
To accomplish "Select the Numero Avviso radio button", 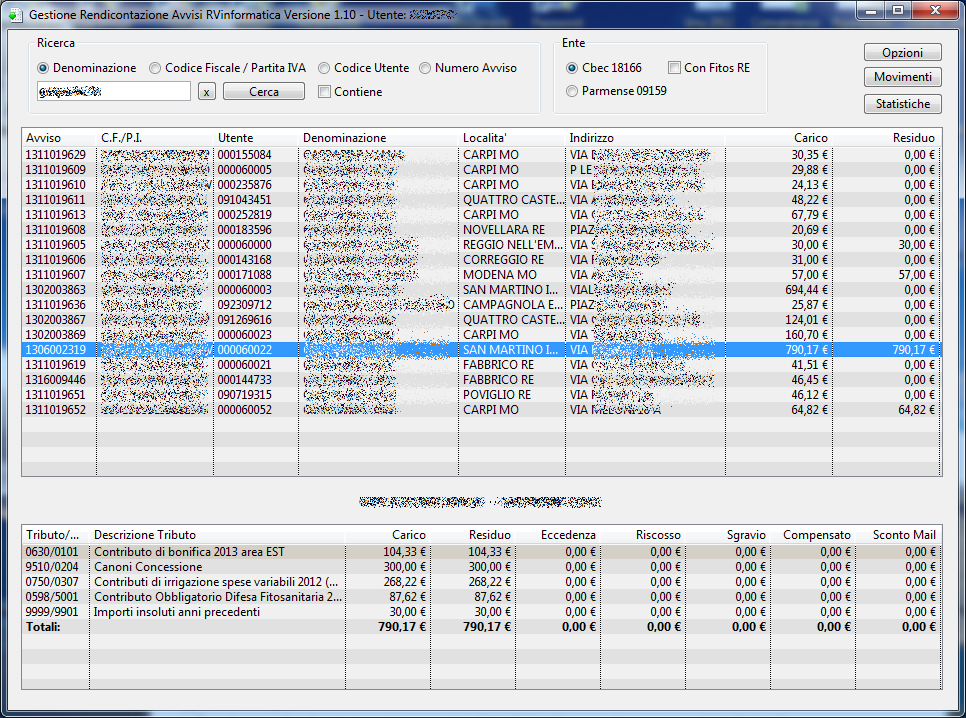I will pos(468,68).
